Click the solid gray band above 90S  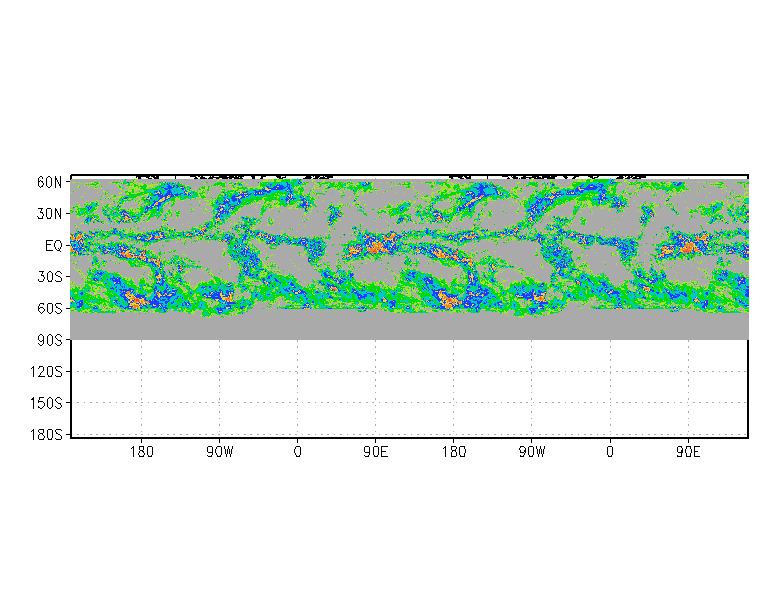pos(410,326)
